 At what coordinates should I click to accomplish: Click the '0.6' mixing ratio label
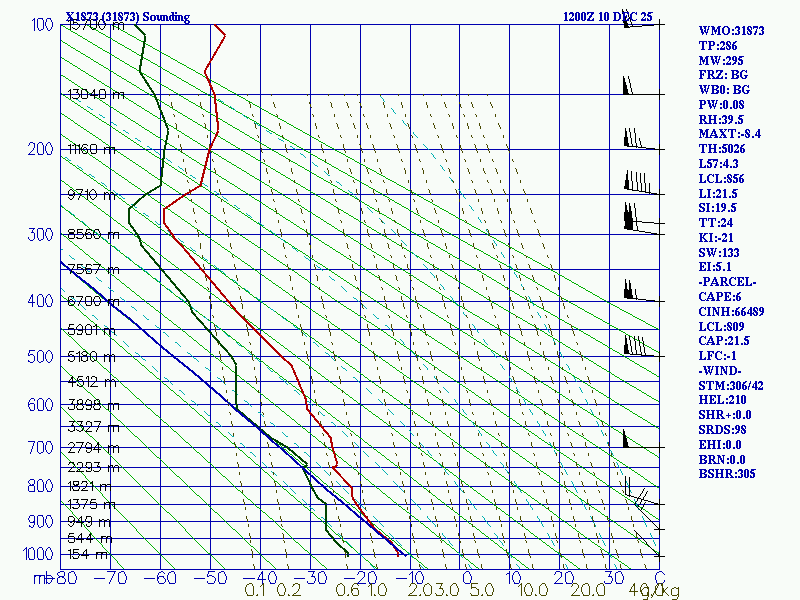[x=347, y=590]
